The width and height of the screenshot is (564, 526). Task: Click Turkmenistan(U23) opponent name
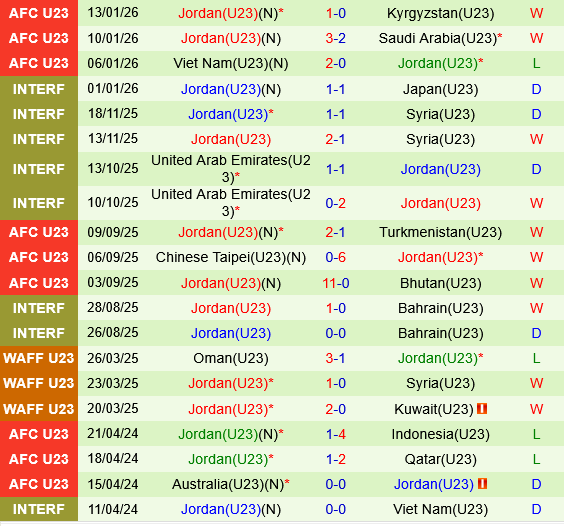tap(440, 232)
